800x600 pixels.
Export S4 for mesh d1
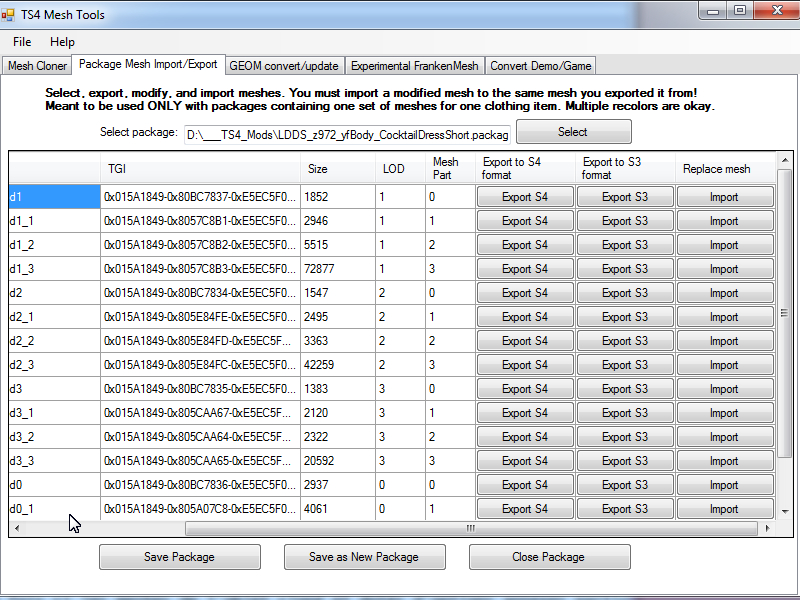(525, 197)
